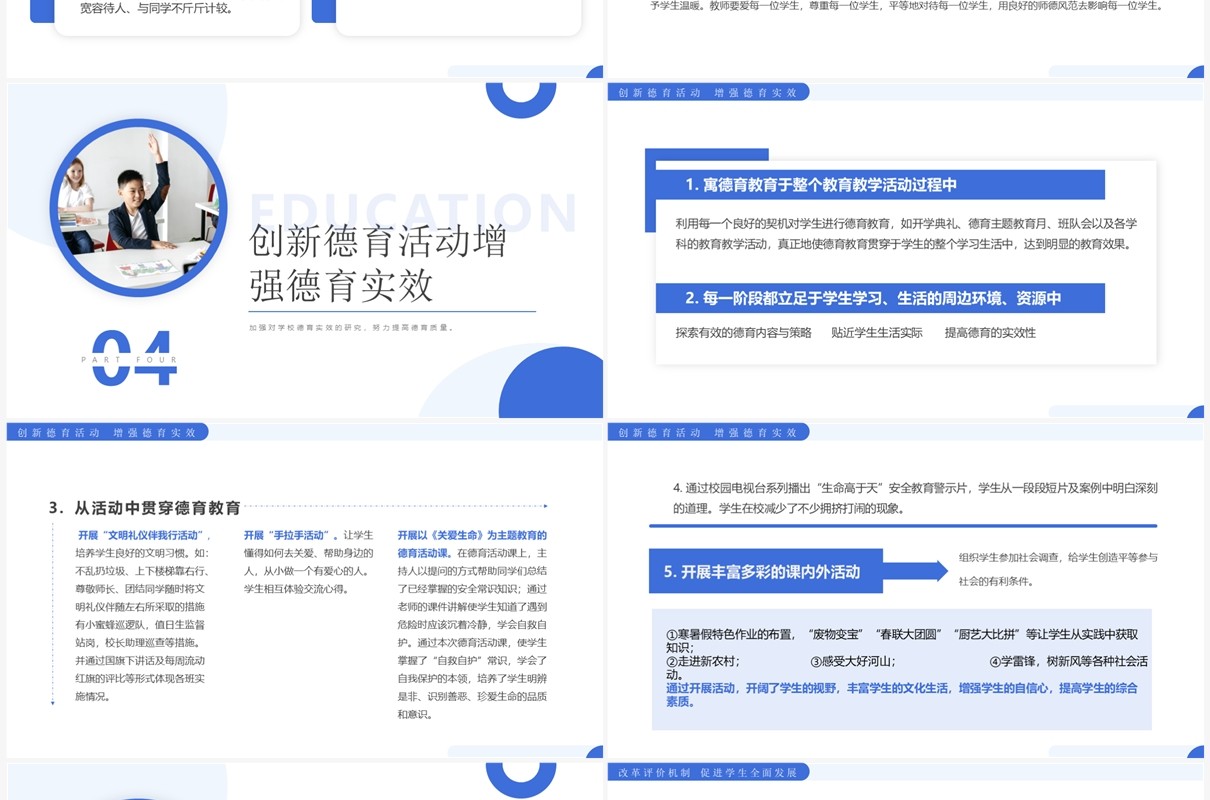Select the text 探索有效的德育内容与策略
1210x800 pixels.
coord(743,333)
